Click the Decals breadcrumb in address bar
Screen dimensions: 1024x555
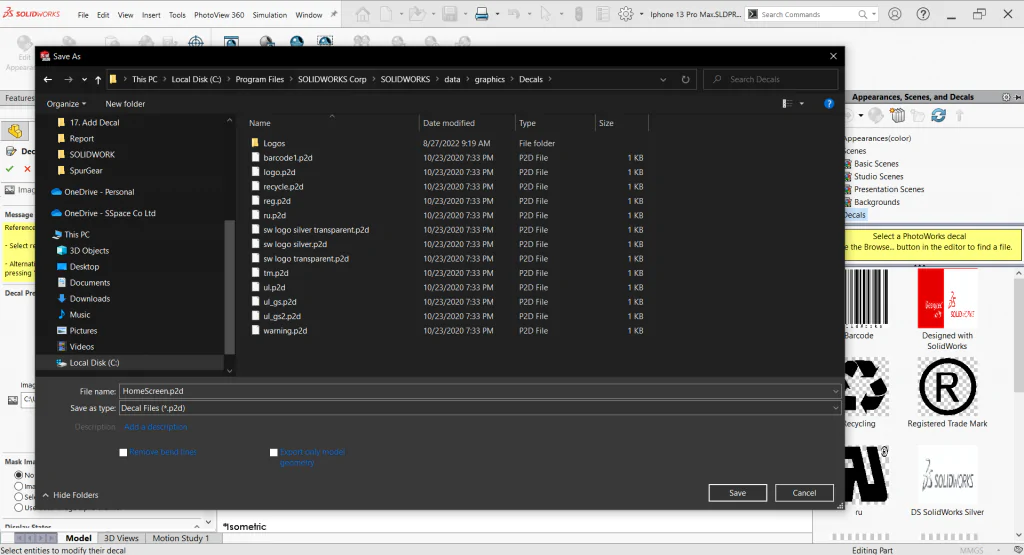pos(530,80)
